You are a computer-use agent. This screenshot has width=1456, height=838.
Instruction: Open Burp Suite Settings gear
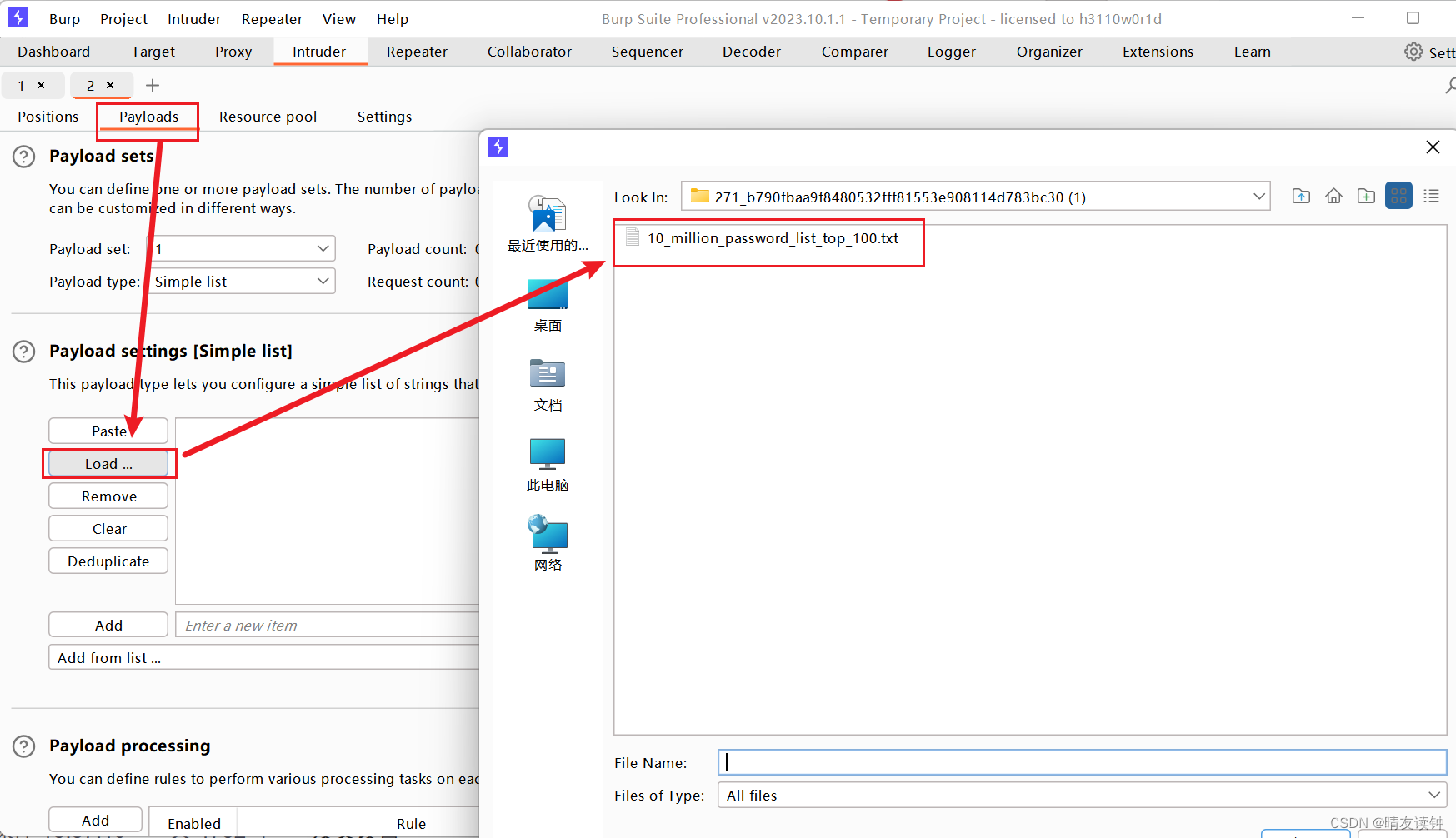click(1413, 51)
